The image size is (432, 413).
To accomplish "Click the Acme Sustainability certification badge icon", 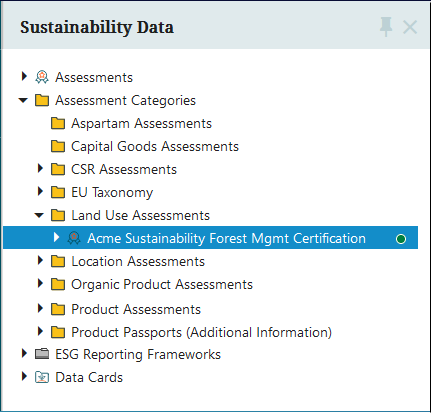I will point(74,238).
